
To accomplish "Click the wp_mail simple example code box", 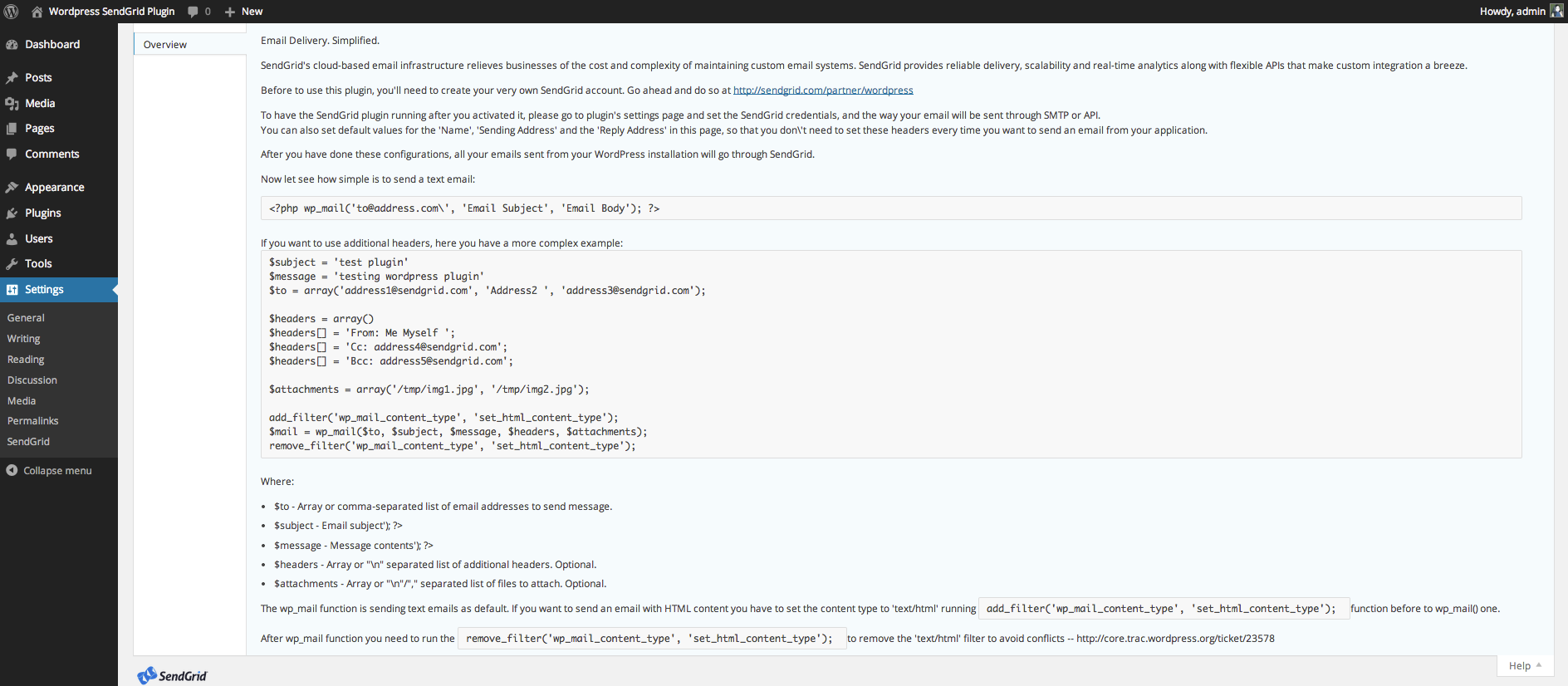I will (x=890, y=208).
